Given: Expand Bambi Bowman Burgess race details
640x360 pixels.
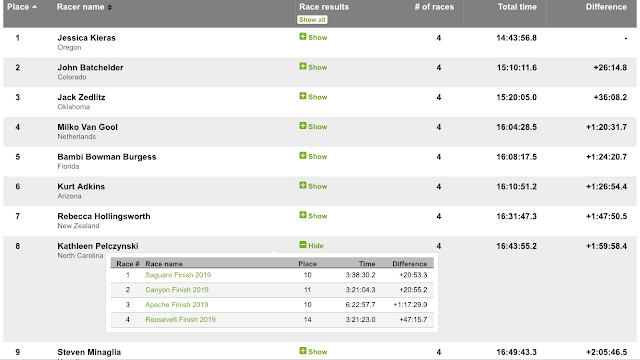Looking at the screenshot, I should tap(313, 156).
